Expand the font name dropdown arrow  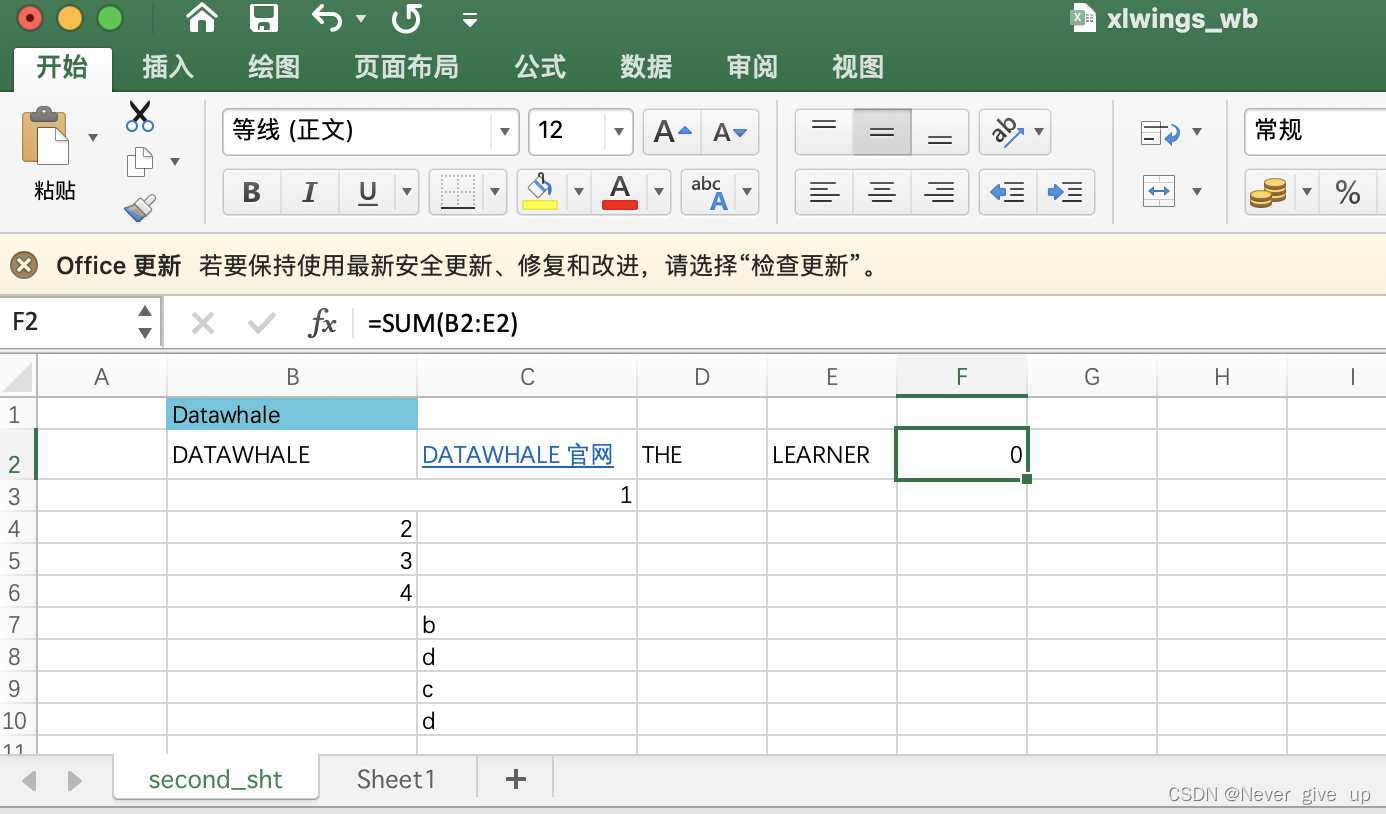tap(505, 132)
